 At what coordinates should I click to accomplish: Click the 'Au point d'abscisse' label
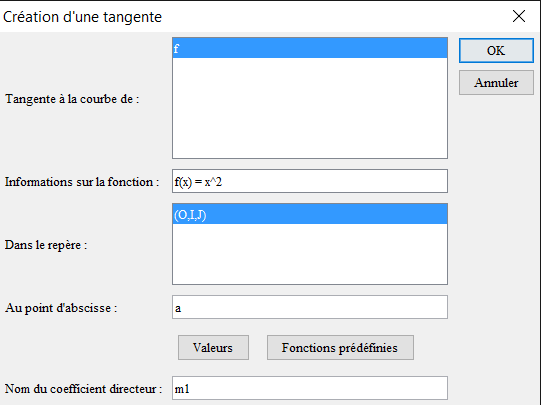pos(61,308)
